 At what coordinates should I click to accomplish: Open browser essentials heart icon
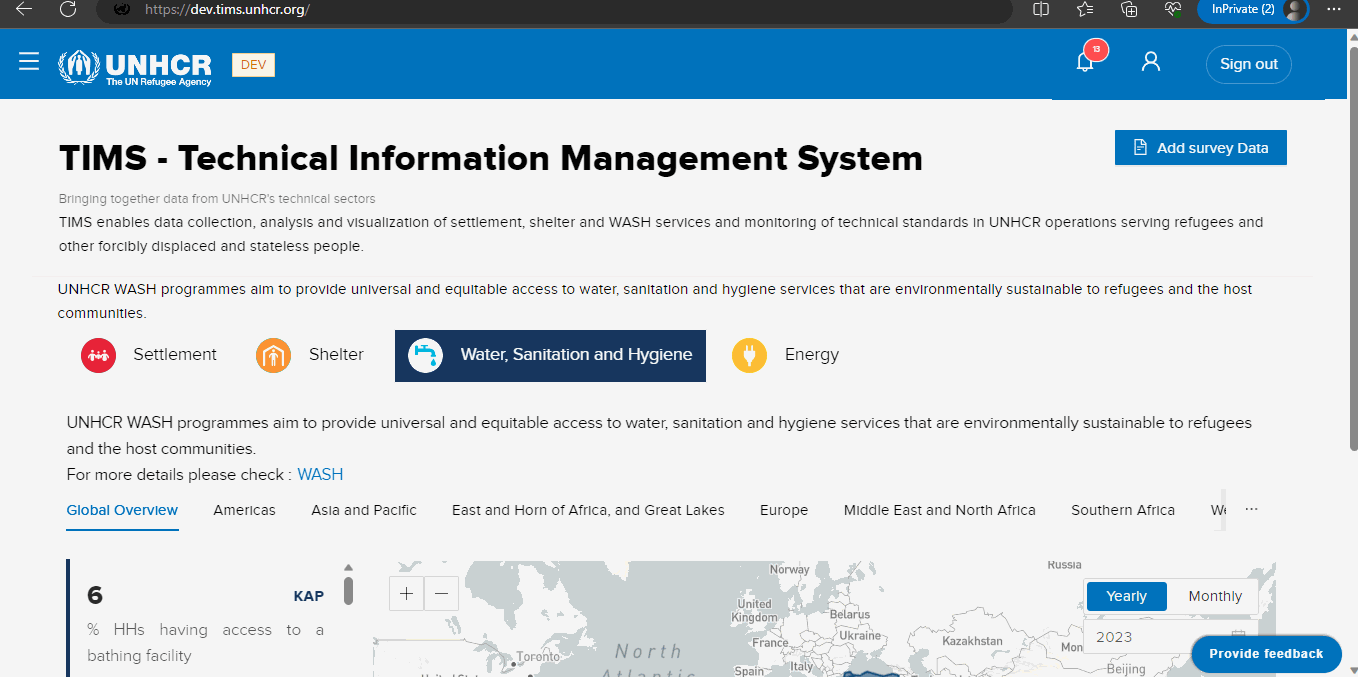pos(1173,9)
